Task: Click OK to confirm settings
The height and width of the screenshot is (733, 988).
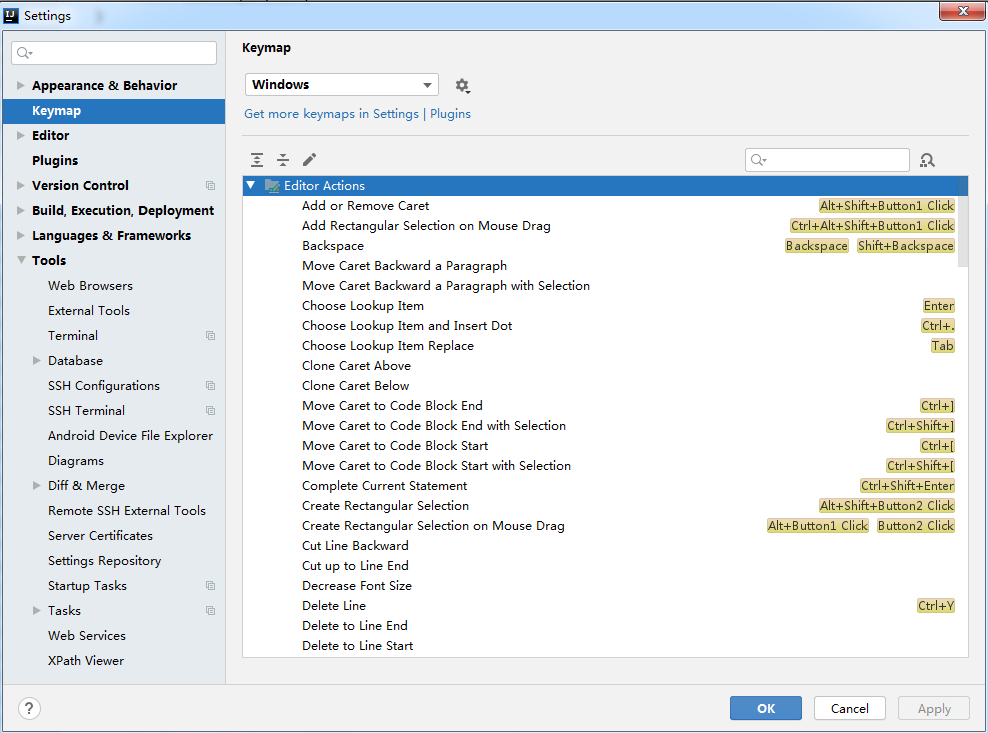Action: coord(766,708)
